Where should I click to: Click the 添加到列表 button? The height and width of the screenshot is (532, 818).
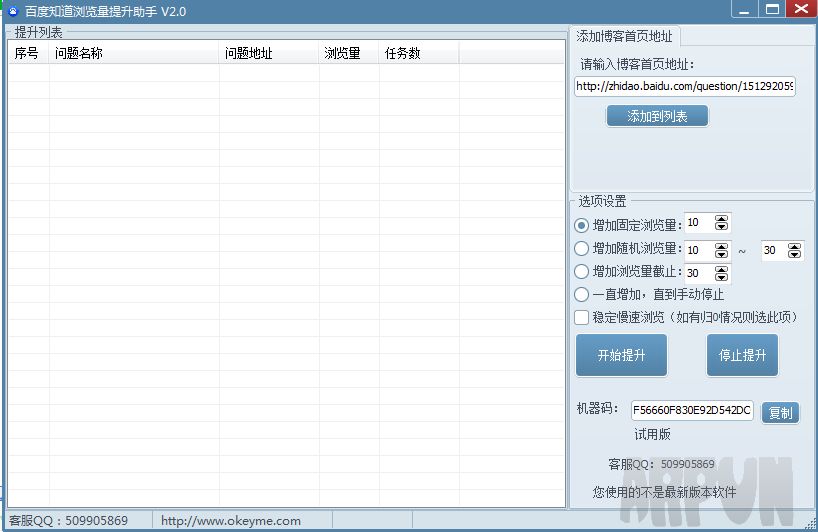tap(657, 116)
